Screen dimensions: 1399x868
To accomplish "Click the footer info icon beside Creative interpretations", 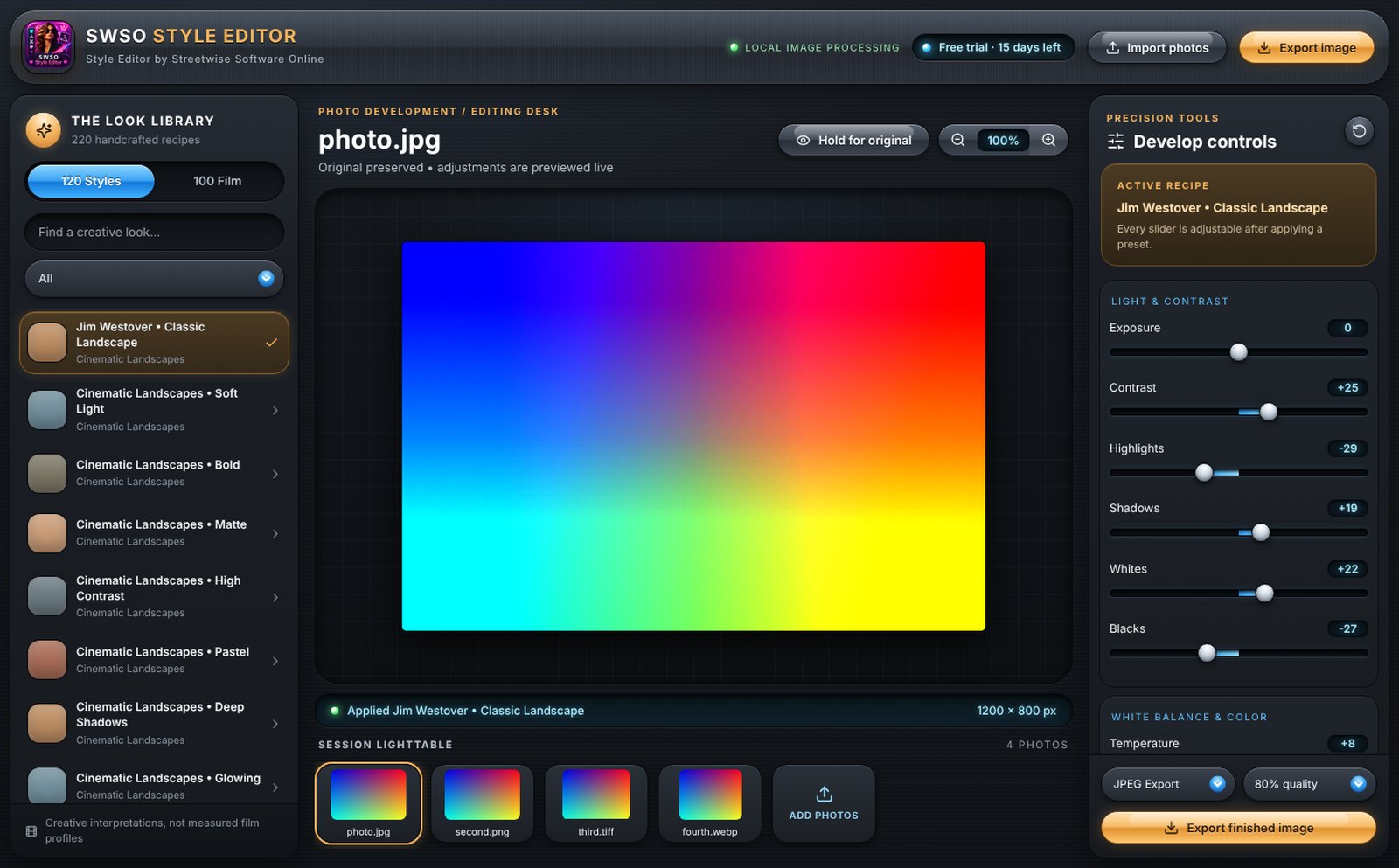I will coord(31,831).
